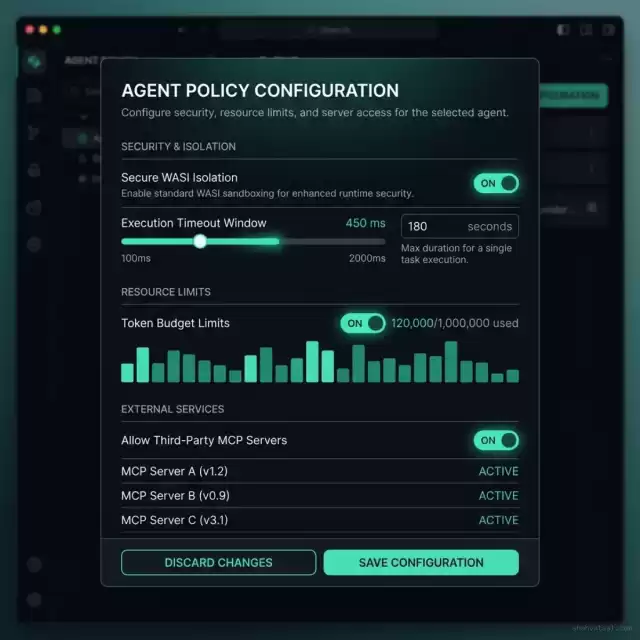Image resolution: width=640 pixels, height=640 pixels.
Task: Click the External Services section heading
Action: (x=173, y=409)
